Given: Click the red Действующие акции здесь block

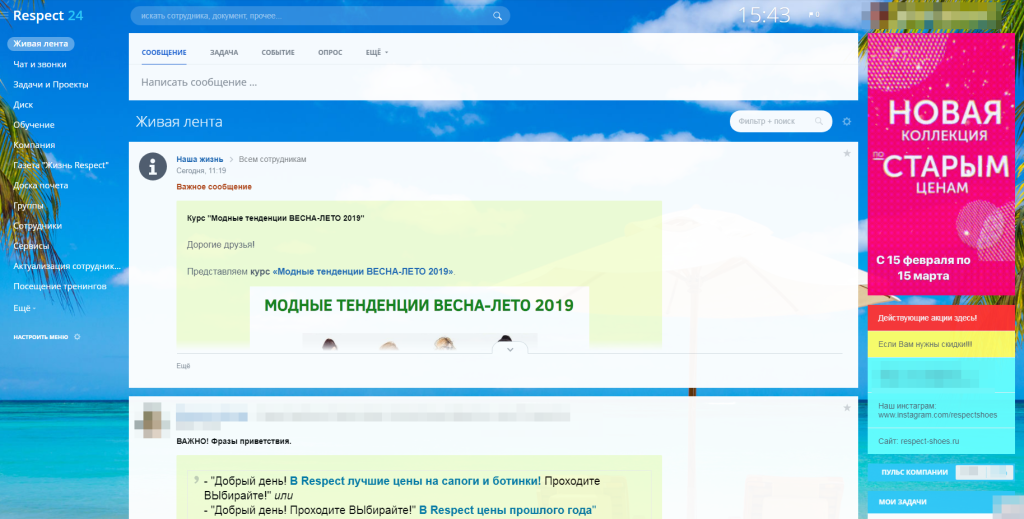Looking at the screenshot, I should pos(941,318).
